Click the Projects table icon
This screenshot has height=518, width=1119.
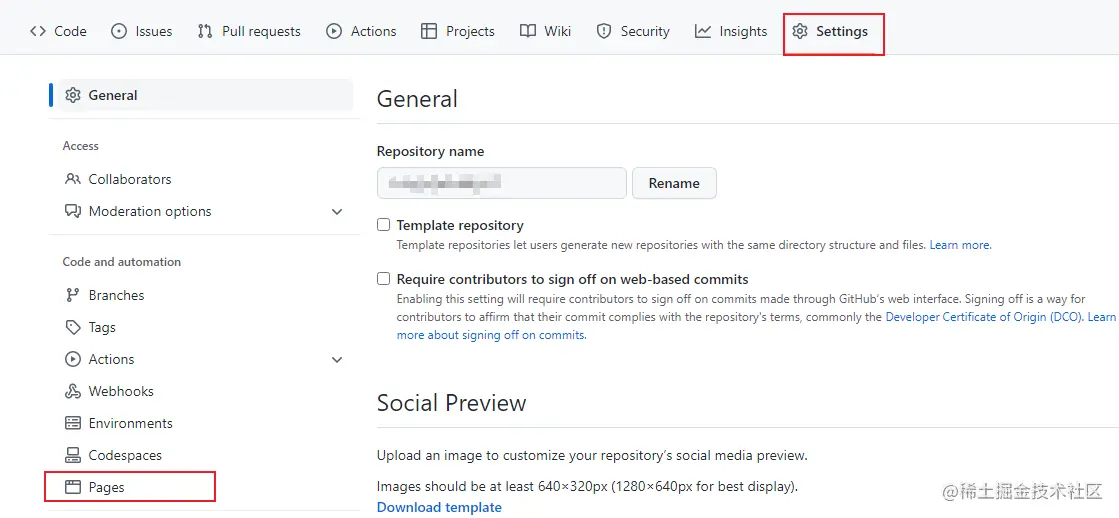tap(429, 31)
